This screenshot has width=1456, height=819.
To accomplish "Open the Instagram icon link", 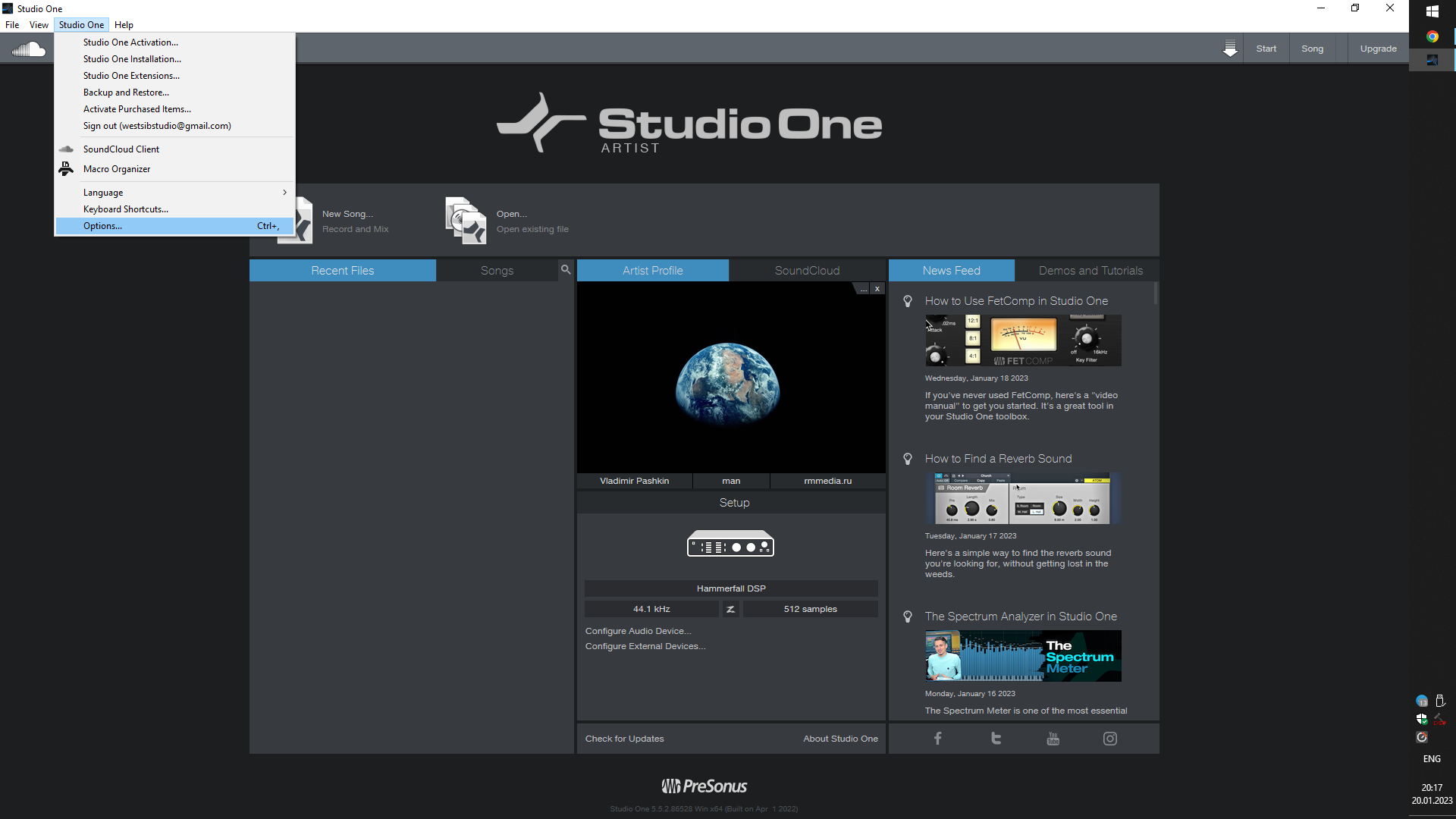I will point(1109,739).
